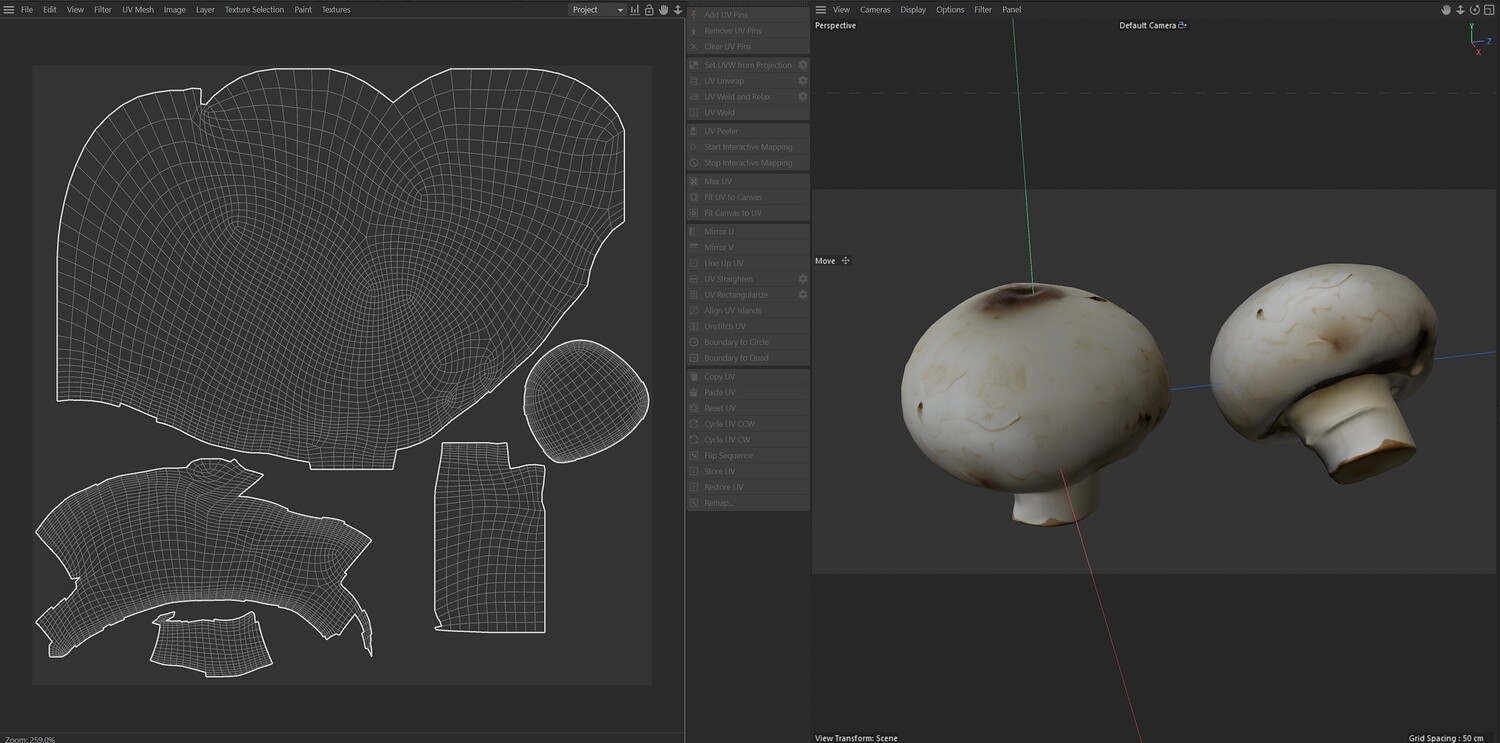Open settings gear for UV Straighten
This screenshot has width=1500, height=743.
(802, 279)
